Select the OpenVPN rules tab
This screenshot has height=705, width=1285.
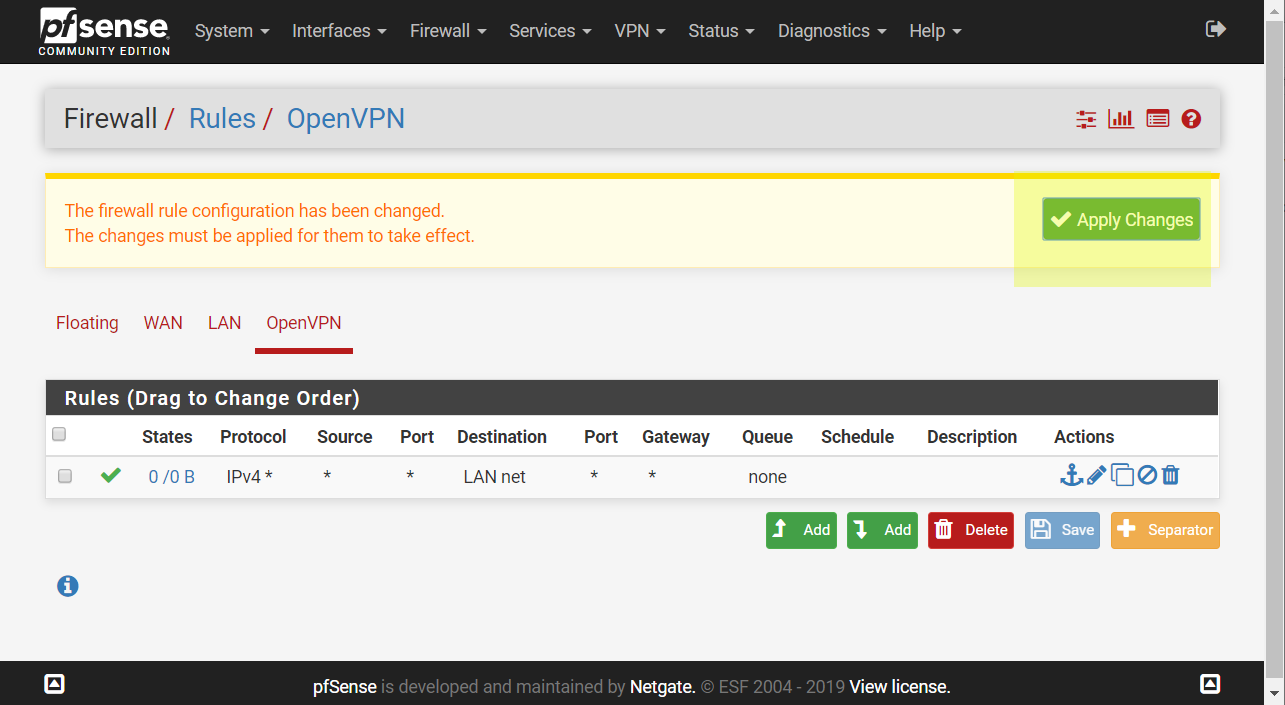pyautogui.click(x=304, y=323)
